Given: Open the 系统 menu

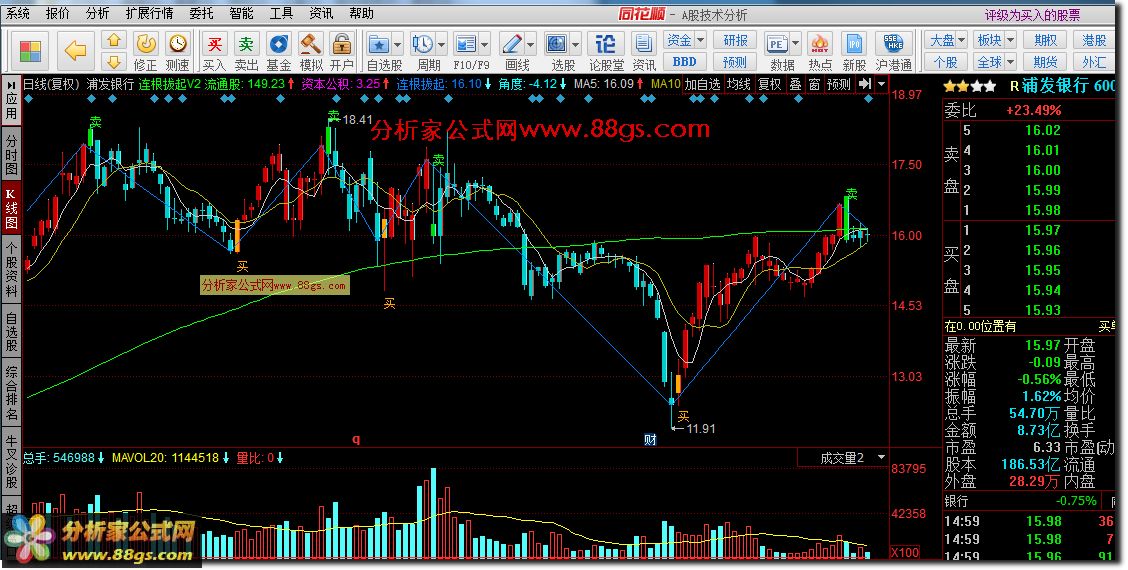Looking at the screenshot, I should (x=18, y=13).
